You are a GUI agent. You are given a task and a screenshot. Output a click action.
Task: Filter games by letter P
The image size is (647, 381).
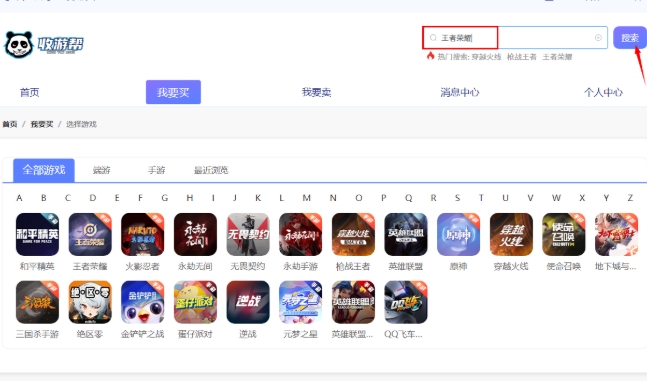point(384,198)
